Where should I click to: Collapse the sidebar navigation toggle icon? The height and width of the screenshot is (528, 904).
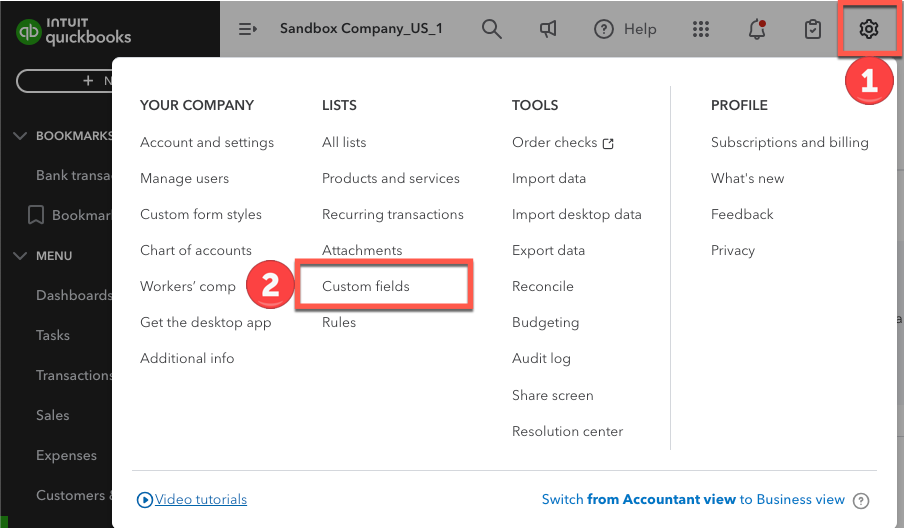coord(248,29)
